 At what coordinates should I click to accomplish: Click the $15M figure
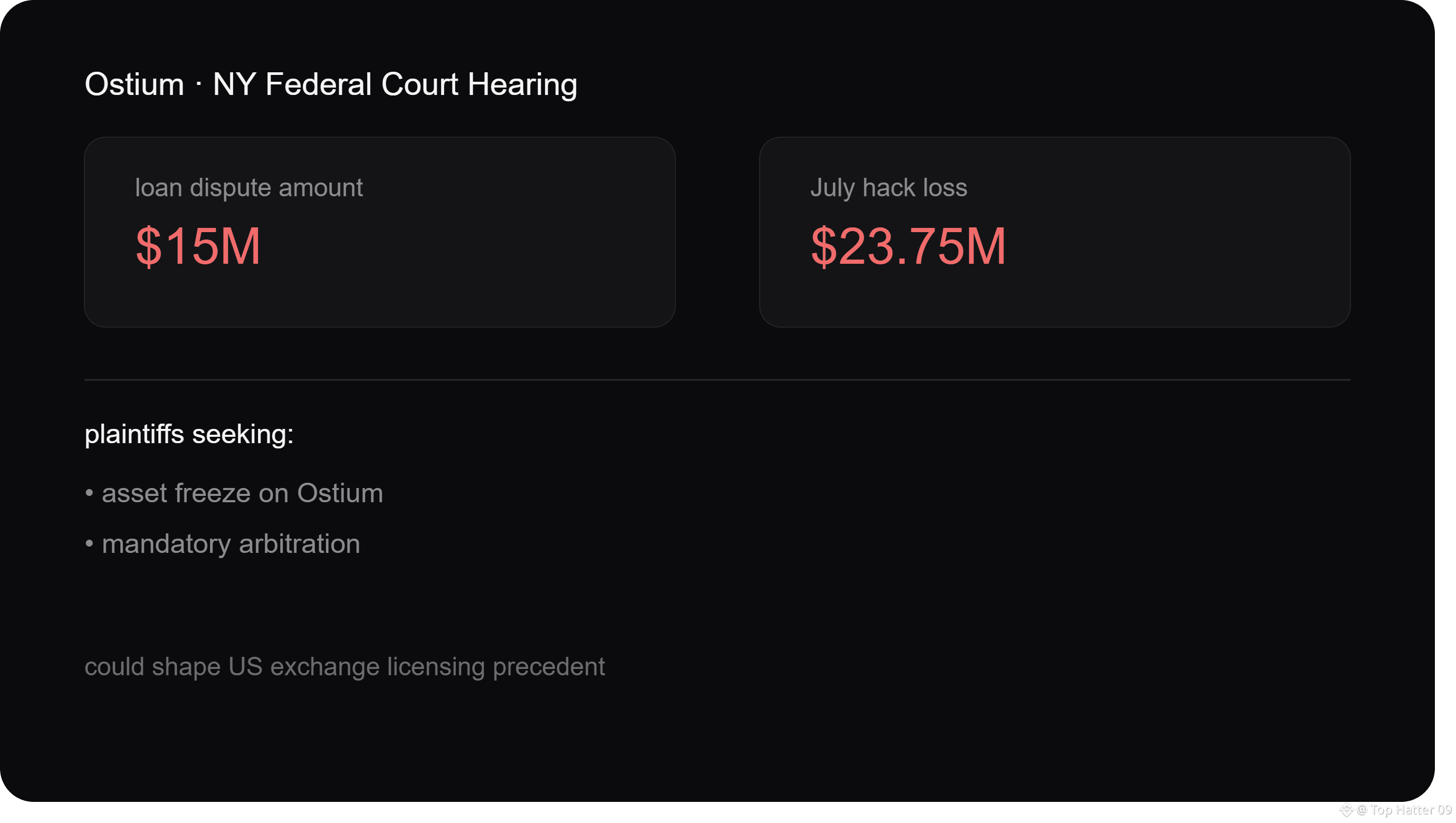198,246
